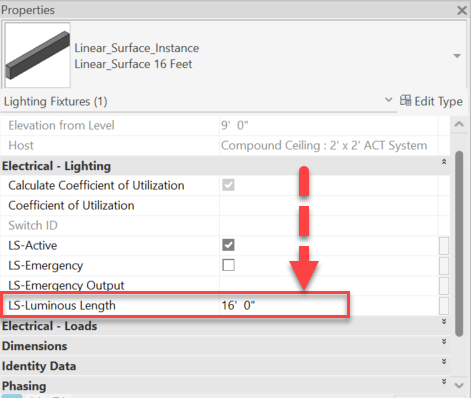Screen dimensions: 471x398
Task: Click the scroll down arrow
Action: coord(459,386)
